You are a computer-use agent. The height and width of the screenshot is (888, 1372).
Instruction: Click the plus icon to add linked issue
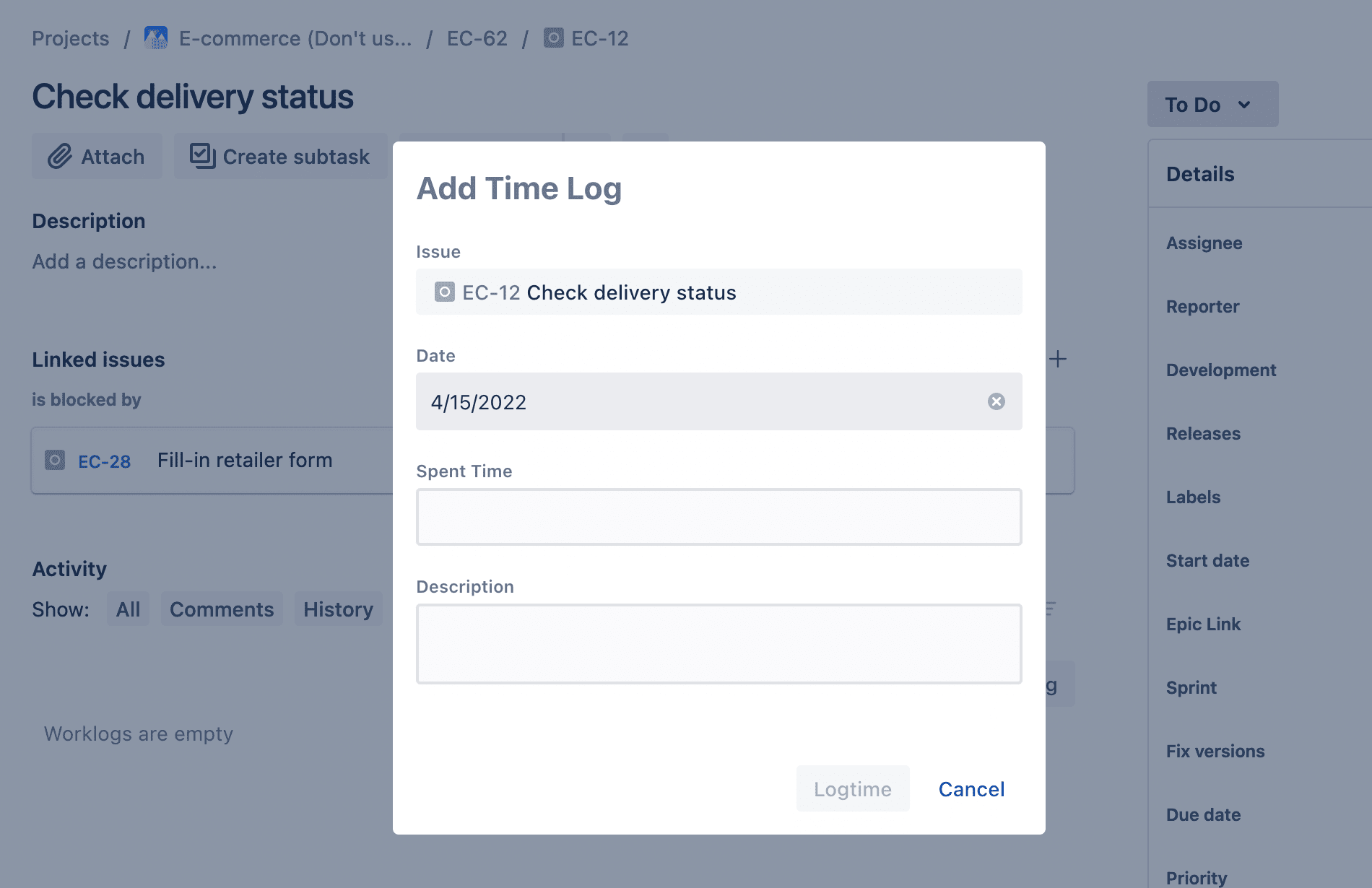click(1058, 359)
